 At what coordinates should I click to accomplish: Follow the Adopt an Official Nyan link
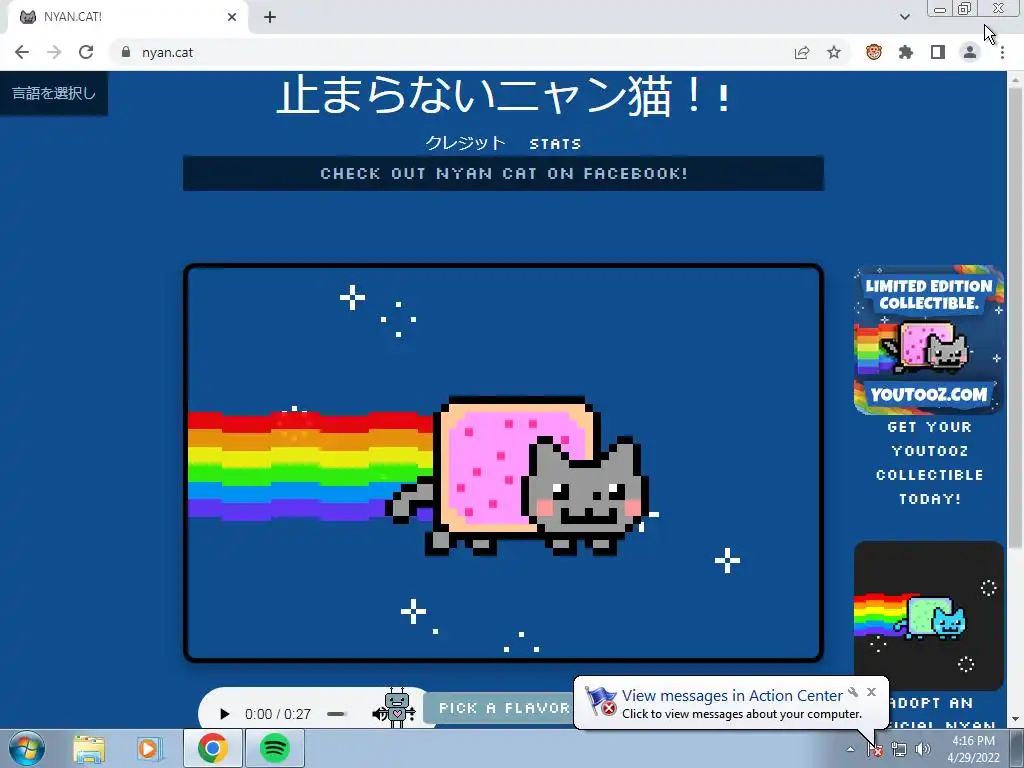942,714
